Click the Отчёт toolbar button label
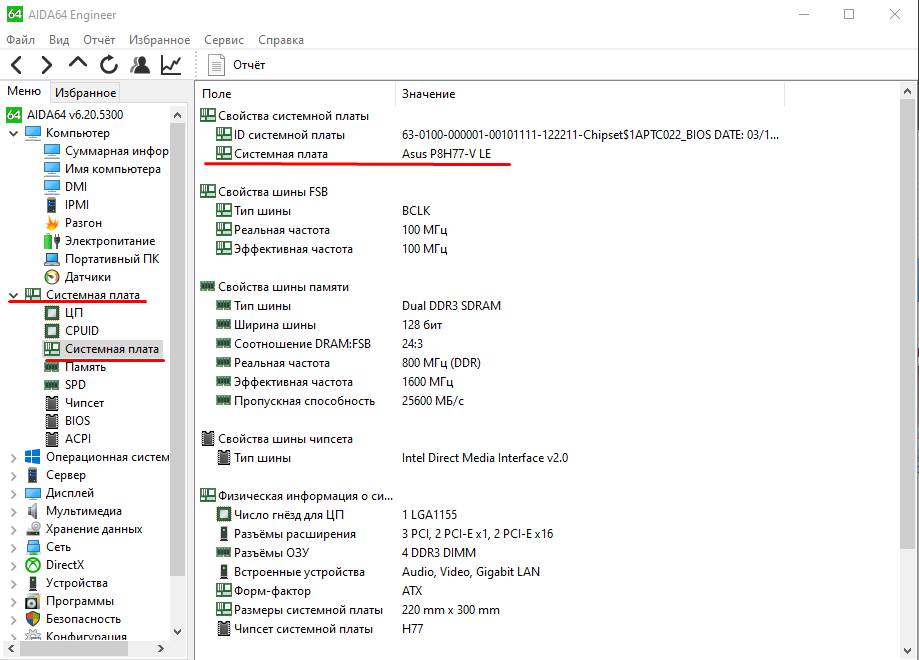This screenshot has width=919, height=660. pyautogui.click(x=249, y=65)
